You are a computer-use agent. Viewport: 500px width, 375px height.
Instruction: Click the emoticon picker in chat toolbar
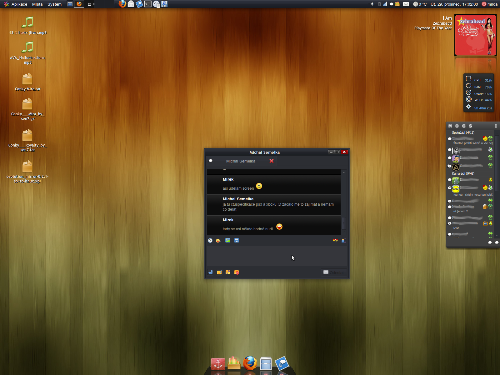[x=218, y=240]
